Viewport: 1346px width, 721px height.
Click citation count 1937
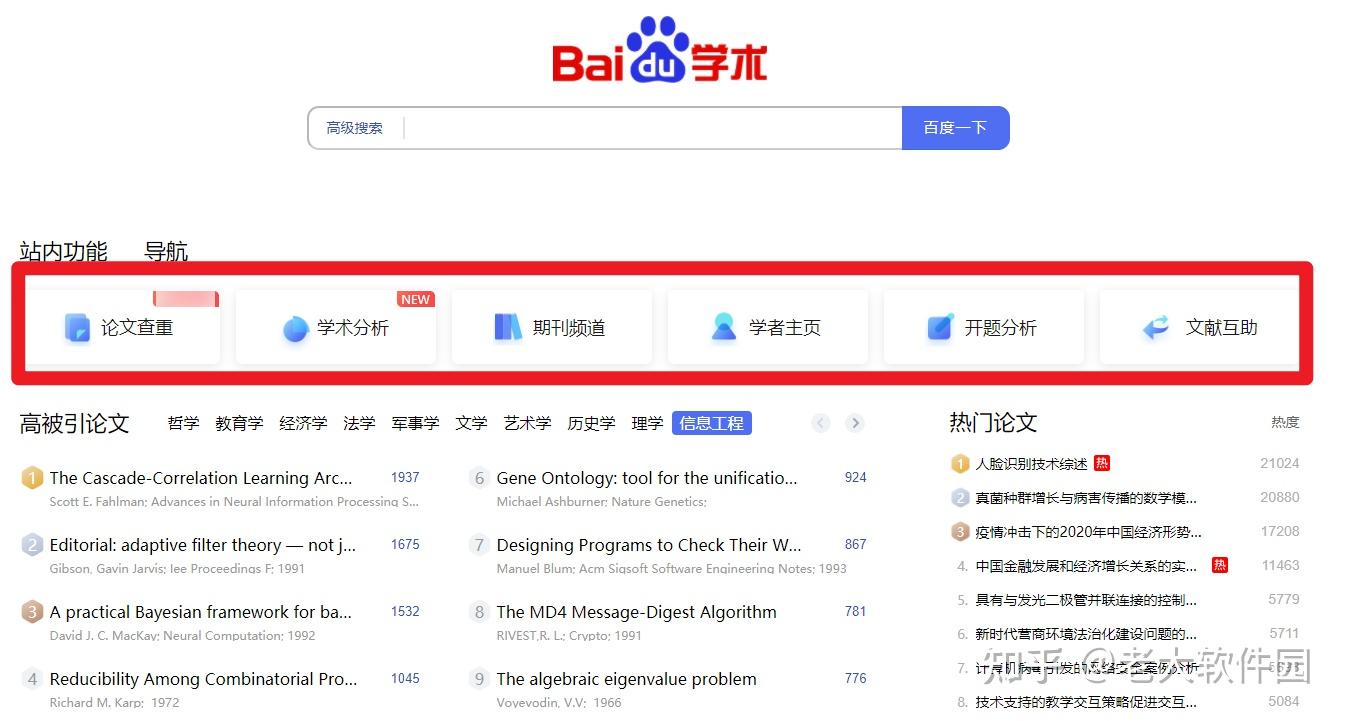point(405,477)
